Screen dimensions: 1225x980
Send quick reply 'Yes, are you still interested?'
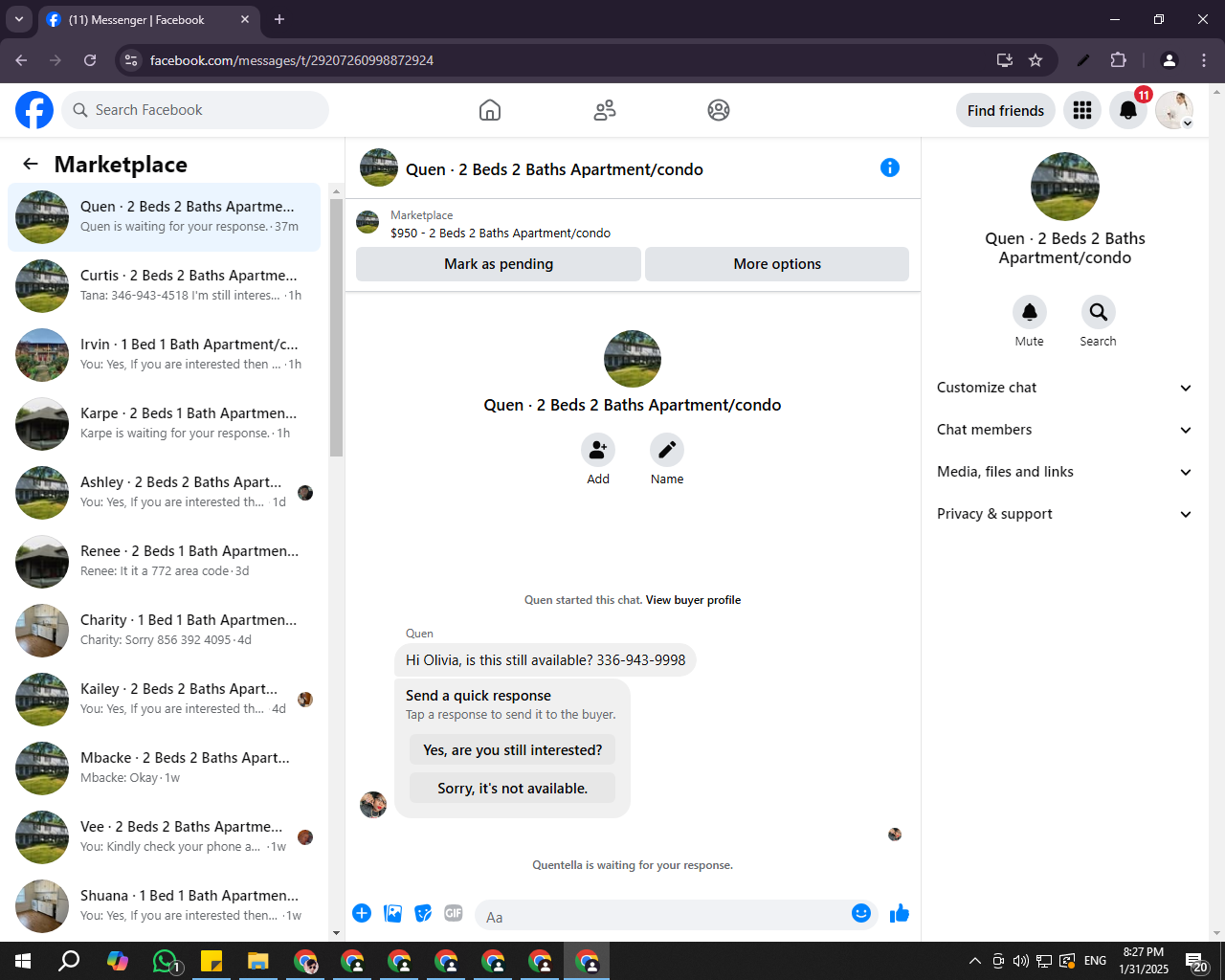click(x=513, y=749)
